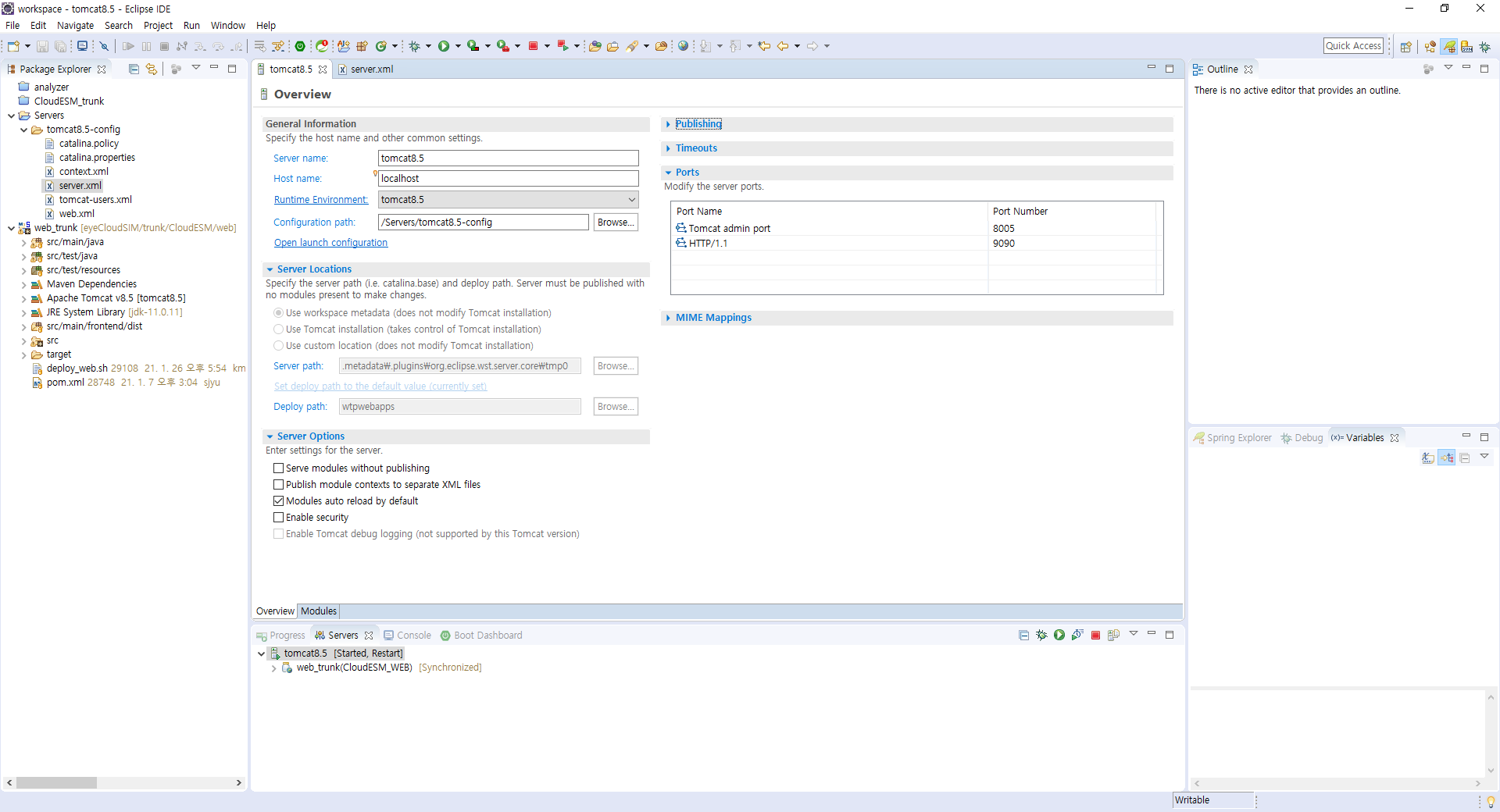Click the green Run toolbar button
The height and width of the screenshot is (812, 1500).
444,47
